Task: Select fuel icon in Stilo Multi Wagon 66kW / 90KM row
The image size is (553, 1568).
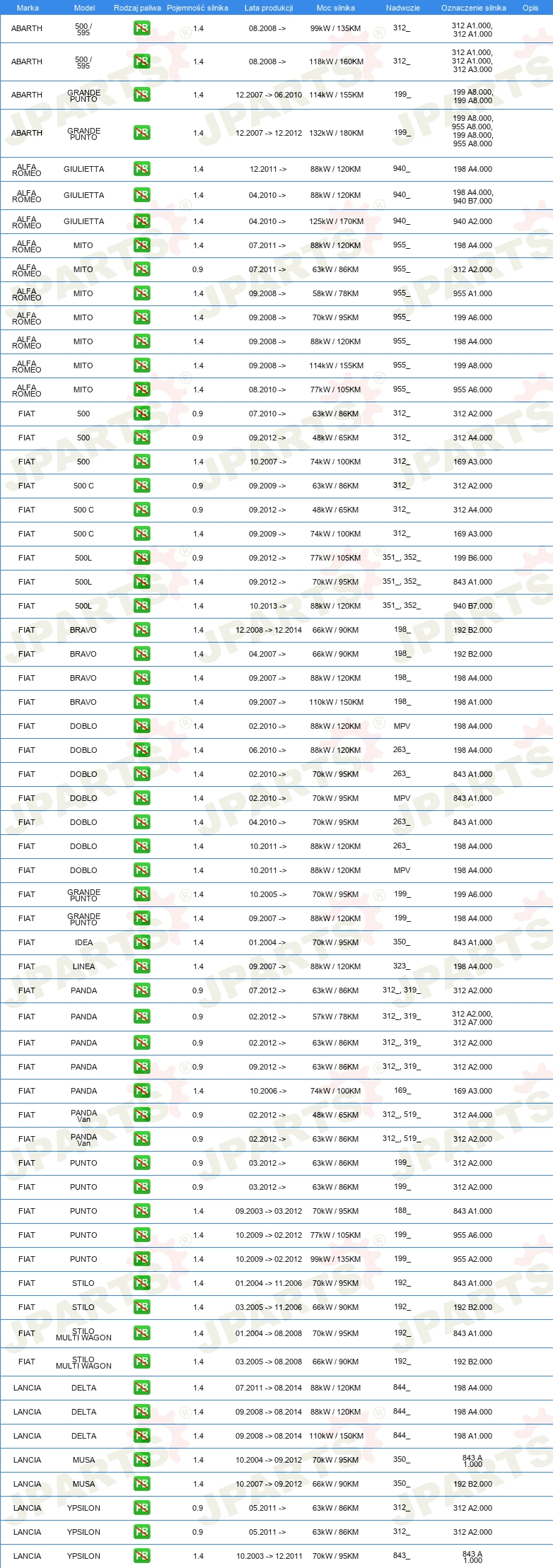Action: pyautogui.click(x=141, y=1362)
